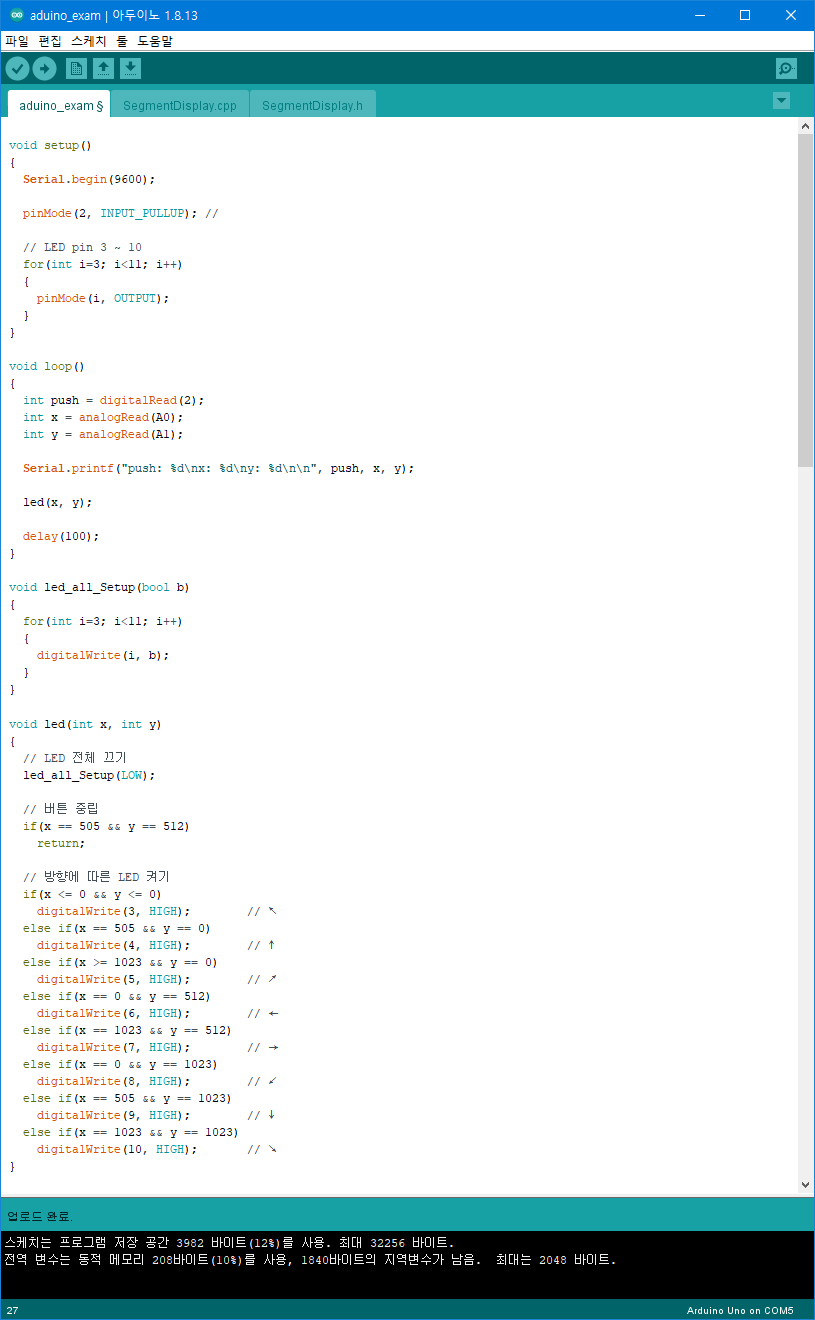Switch to the SegmentDisplay.h tab
This screenshot has height=1320, width=815.
(313, 105)
